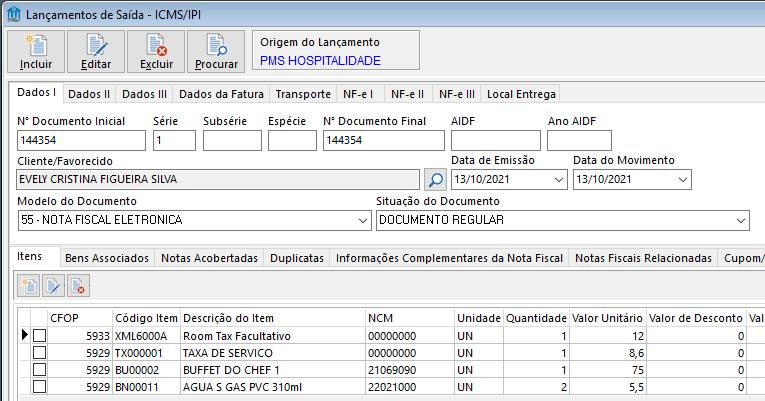Open the Dados da Fatura tab

tap(221, 94)
